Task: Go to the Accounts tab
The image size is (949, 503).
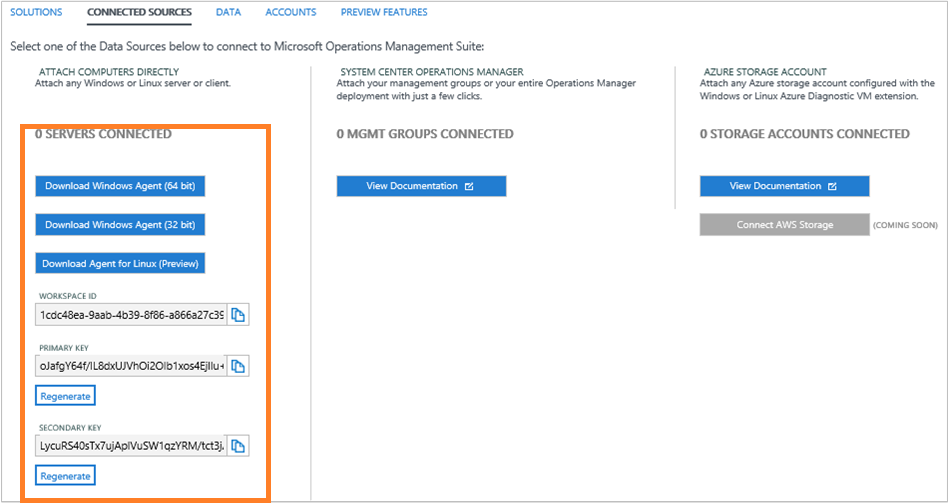Action: click(291, 13)
